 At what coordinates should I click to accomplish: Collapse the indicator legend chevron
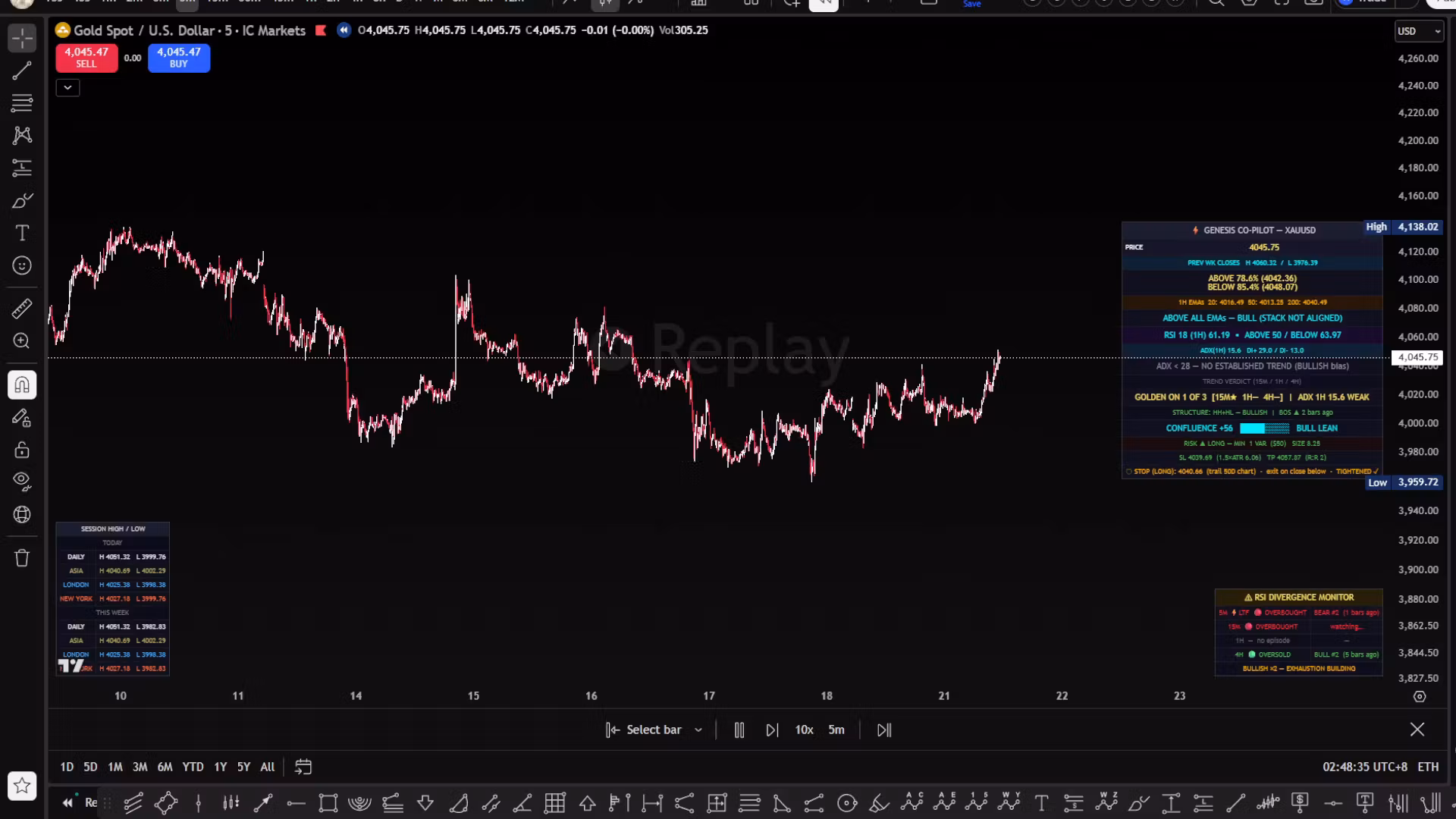point(67,88)
